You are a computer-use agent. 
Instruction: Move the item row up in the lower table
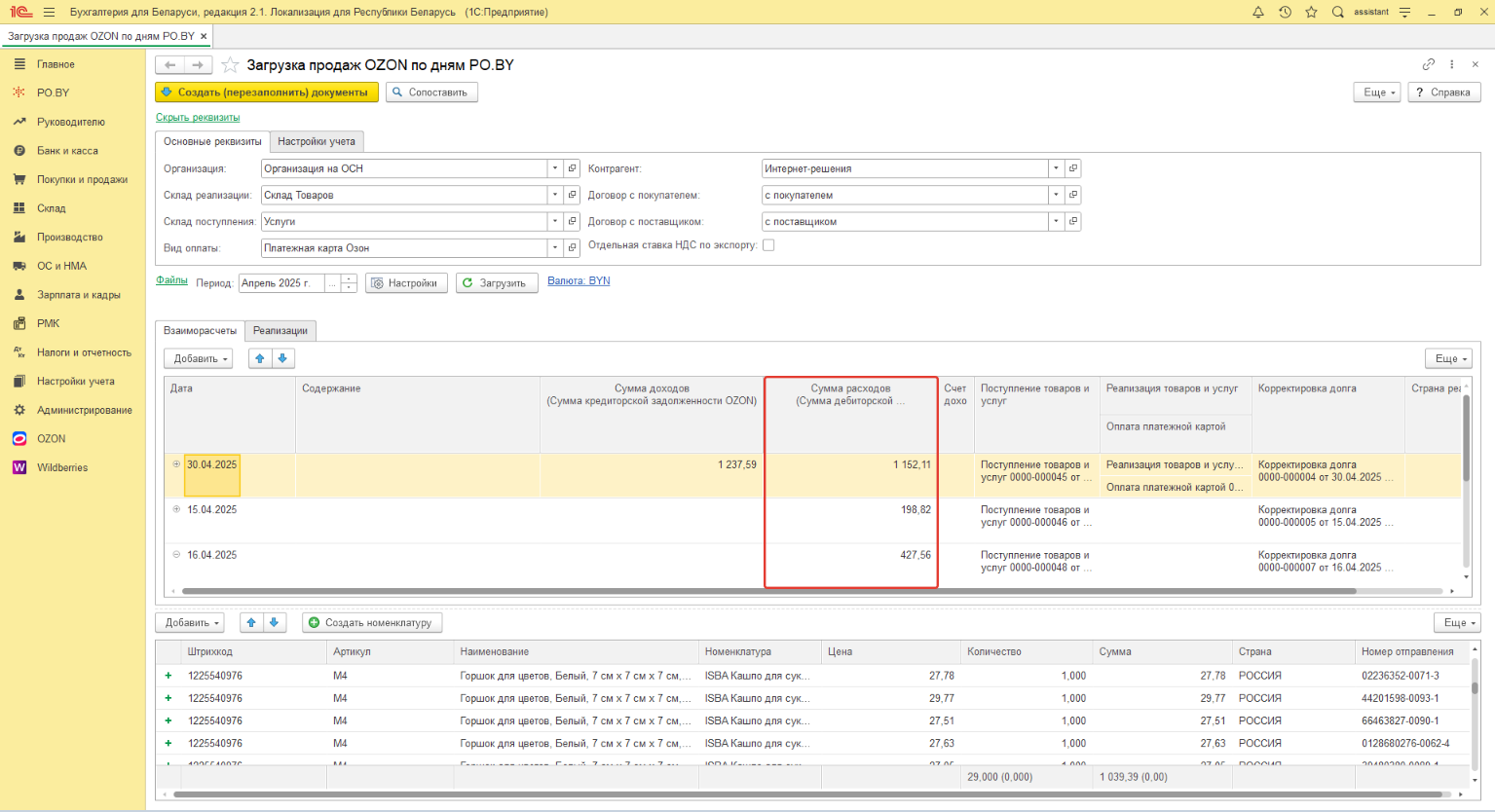[x=251, y=622]
